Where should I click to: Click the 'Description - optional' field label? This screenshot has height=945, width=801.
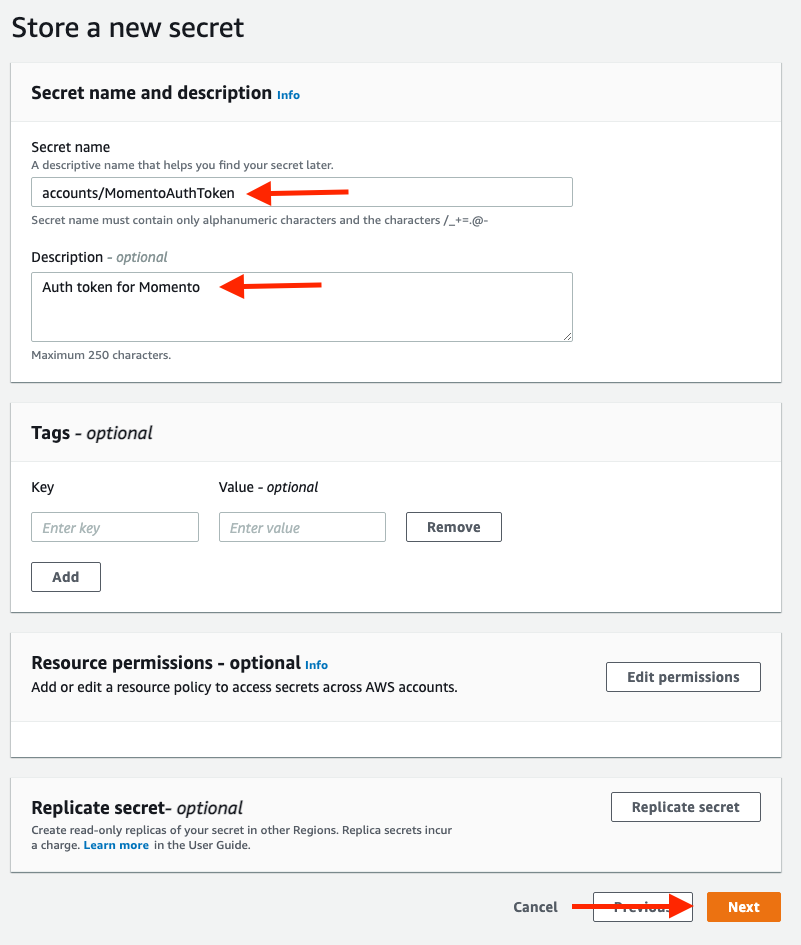click(99, 257)
